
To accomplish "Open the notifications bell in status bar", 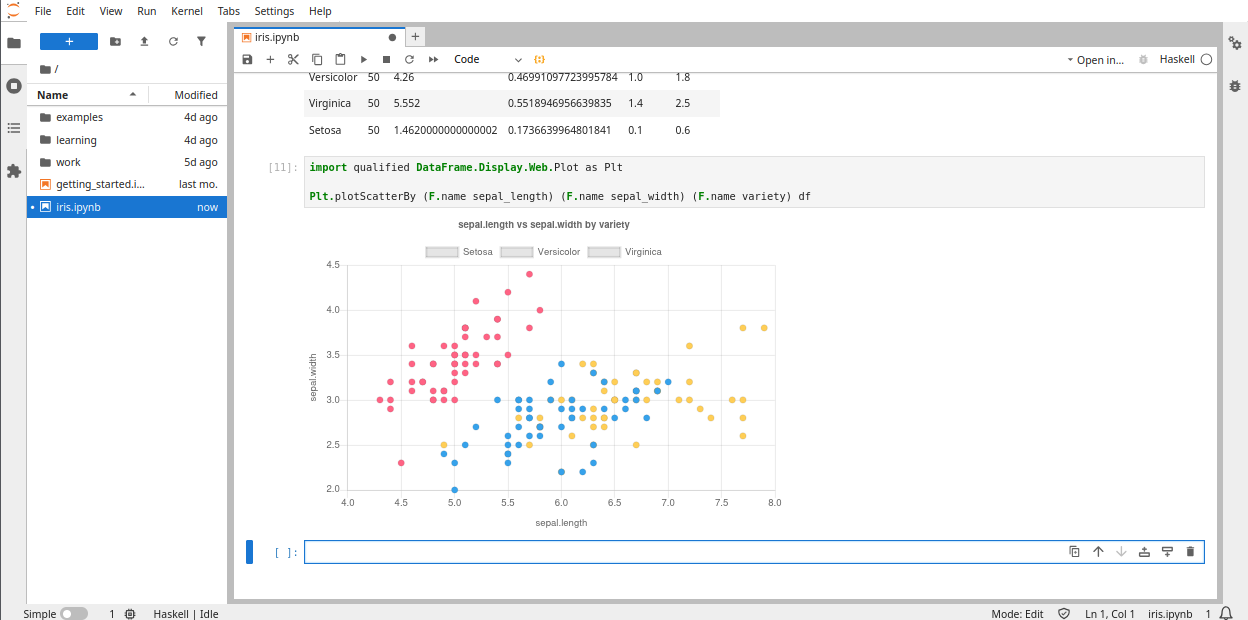I will click(x=1226, y=614).
